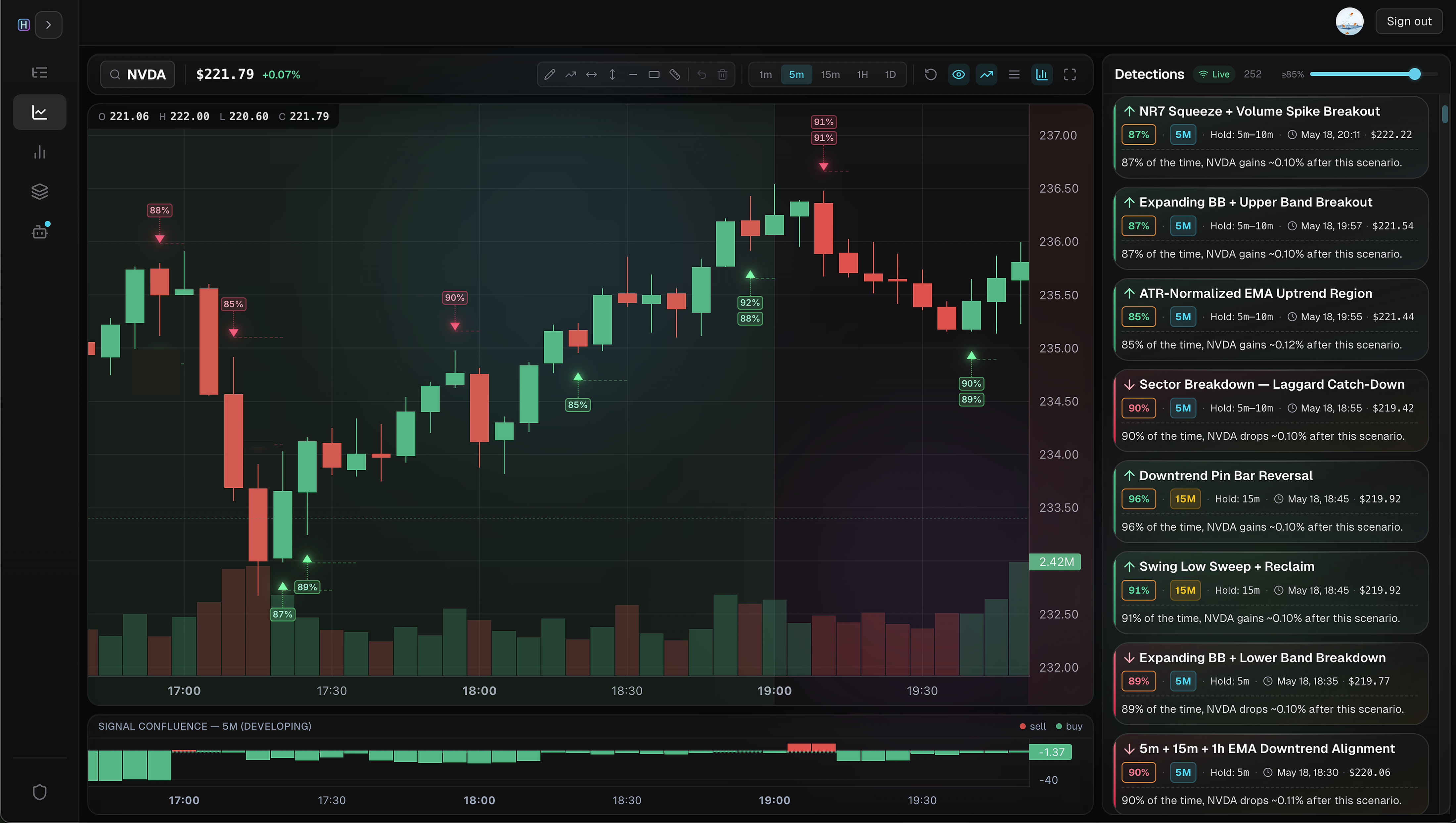Open the NVDA symbol search field

click(x=137, y=75)
